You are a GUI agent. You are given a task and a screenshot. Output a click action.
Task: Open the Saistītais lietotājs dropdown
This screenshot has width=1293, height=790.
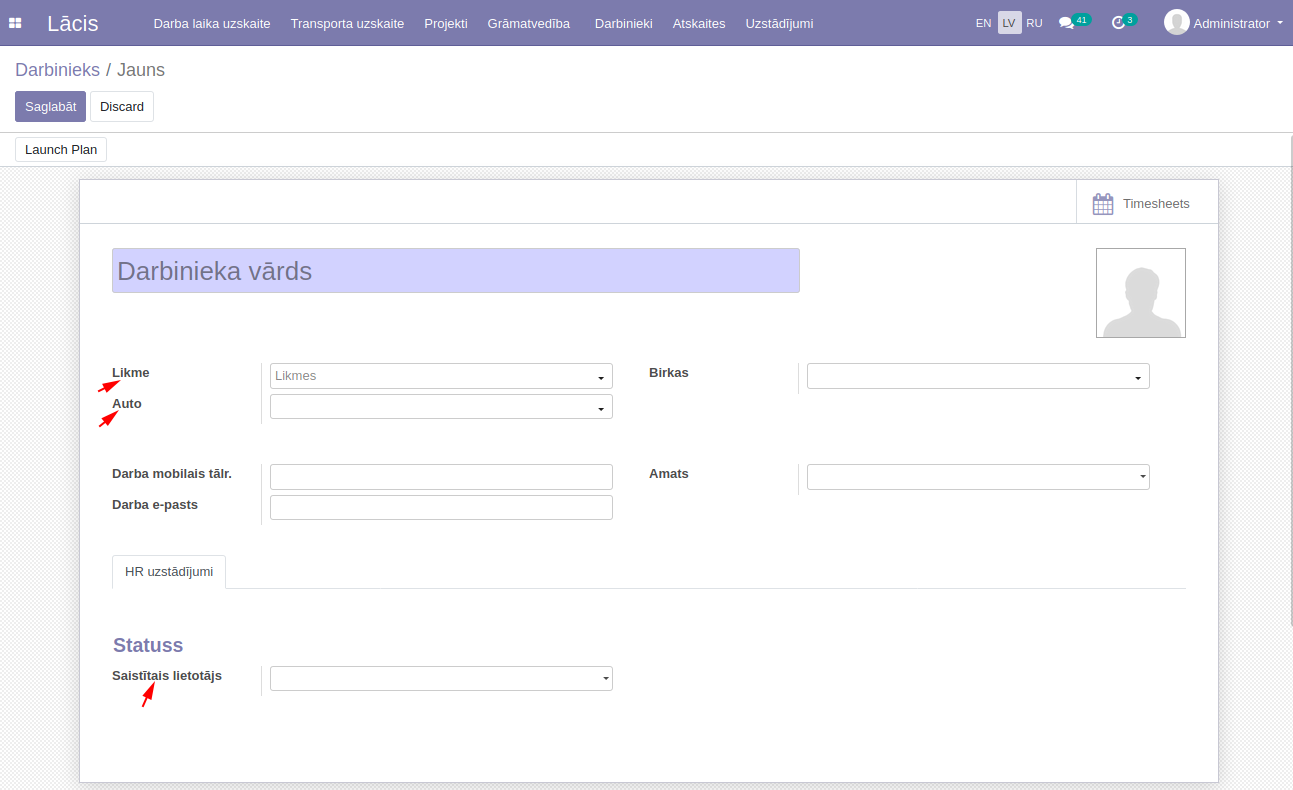click(x=605, y=679)
